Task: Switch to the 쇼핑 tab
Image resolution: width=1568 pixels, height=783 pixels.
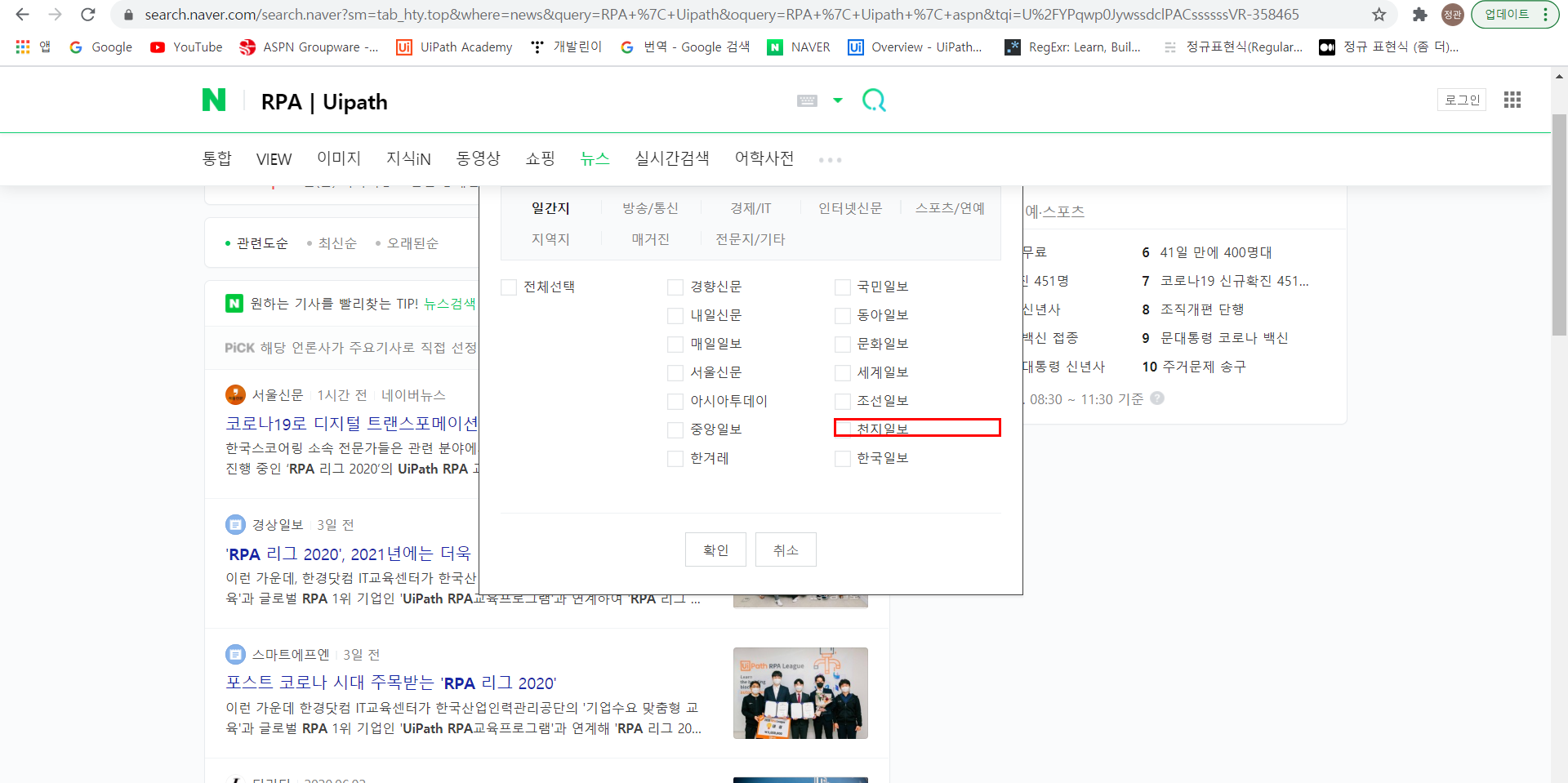Action: point(540,158)
